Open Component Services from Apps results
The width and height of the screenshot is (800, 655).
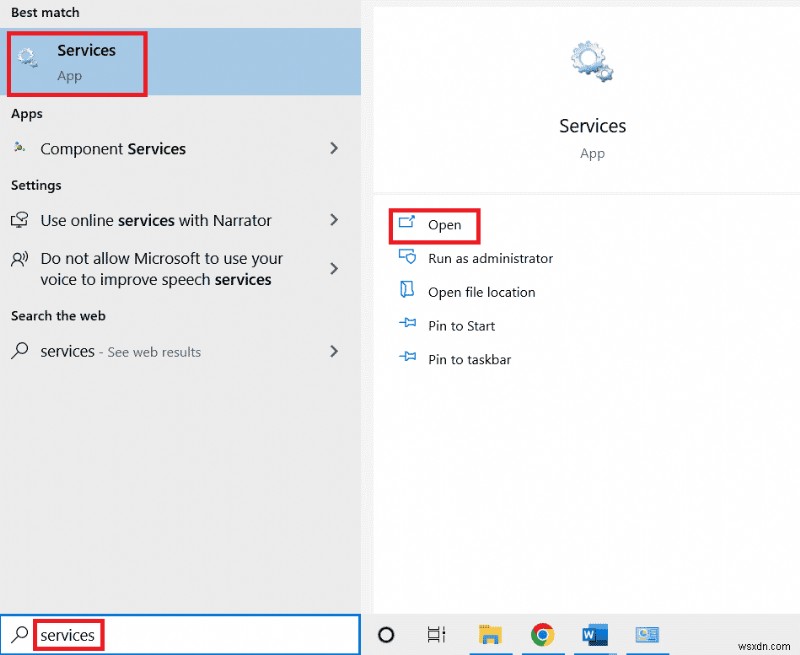coord(180,148)
